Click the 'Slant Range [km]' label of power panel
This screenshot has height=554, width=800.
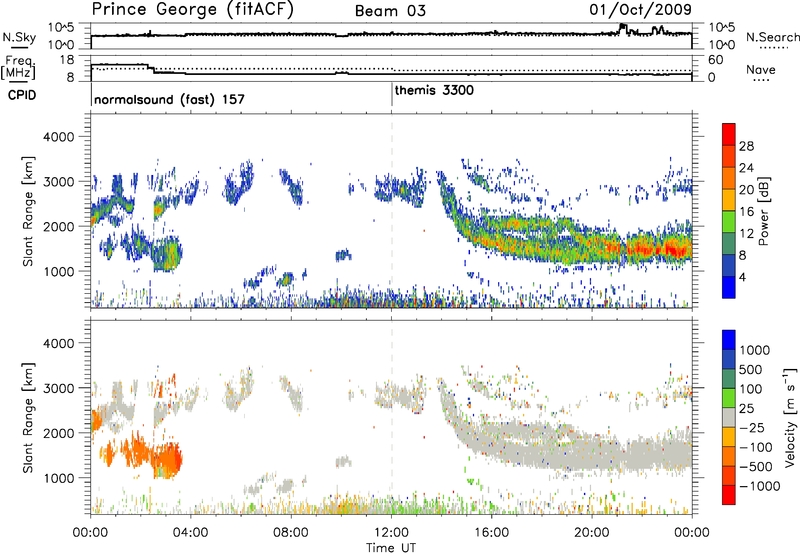click(x=28, y=211)
